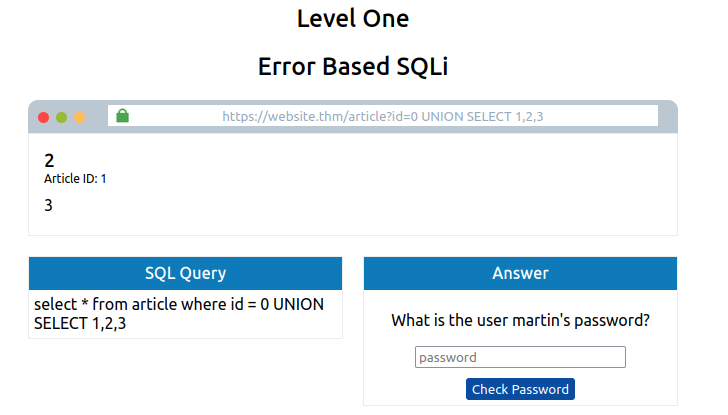Click the Level One heading
Screen dimensions: 728x415
click(353, 19)
